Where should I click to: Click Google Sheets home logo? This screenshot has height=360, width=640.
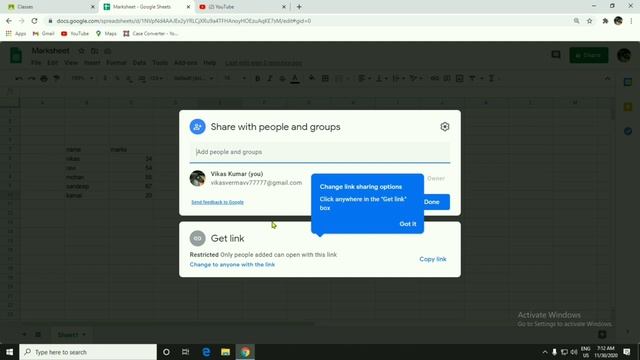pyautogui.click(x=16, y=55)
